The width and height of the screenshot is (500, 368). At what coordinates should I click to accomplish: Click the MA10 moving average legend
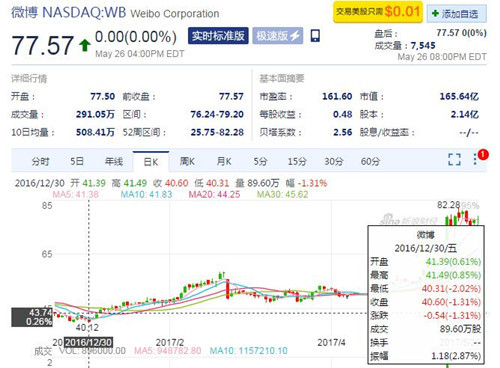[146, 194]
